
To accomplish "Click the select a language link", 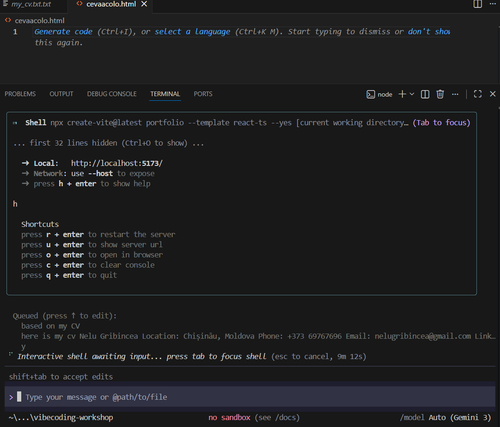I will tap(192, 32).
